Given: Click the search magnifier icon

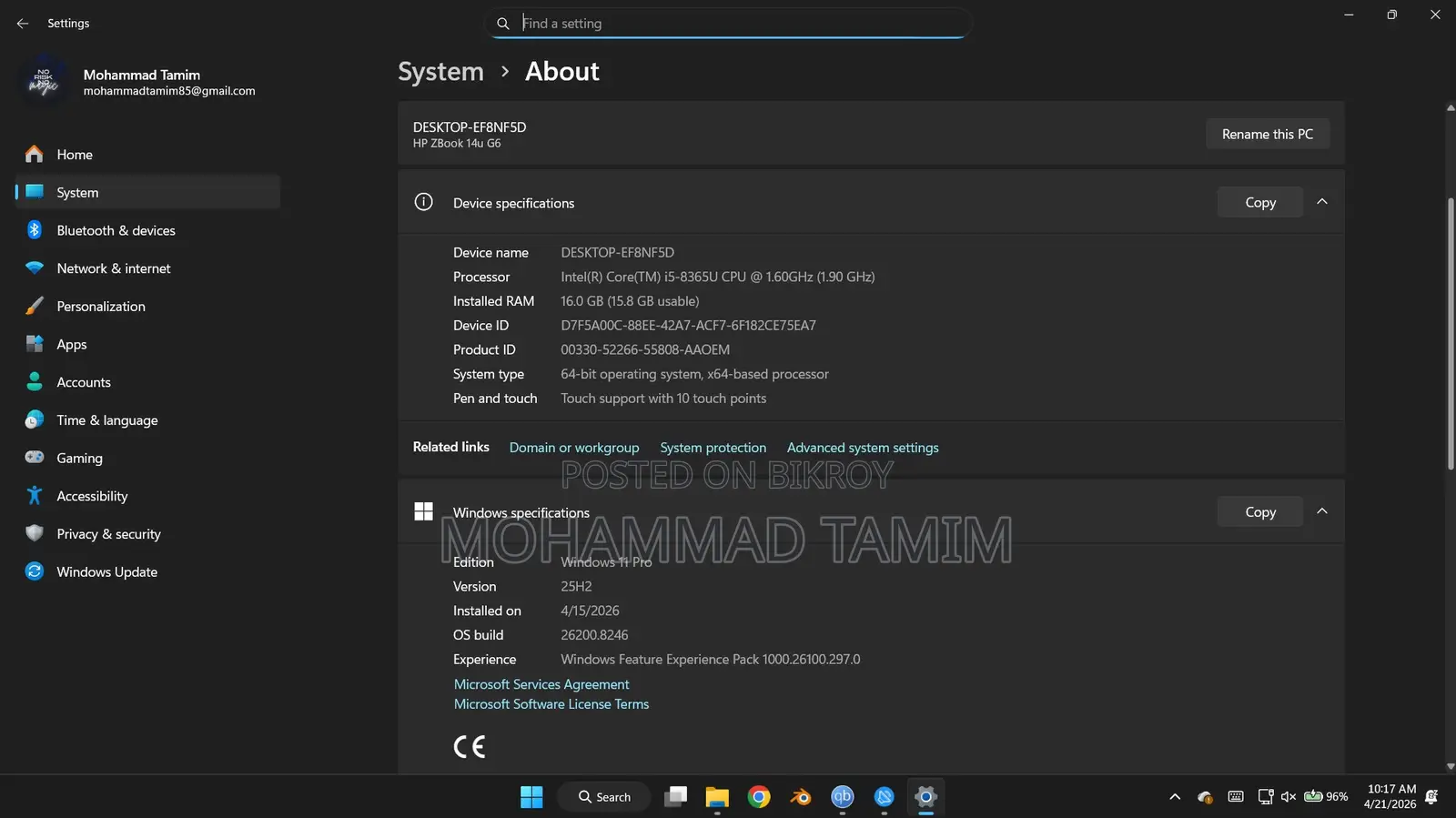Looking at the screenshot, I should pyautogui.click(x=502, y=24).
